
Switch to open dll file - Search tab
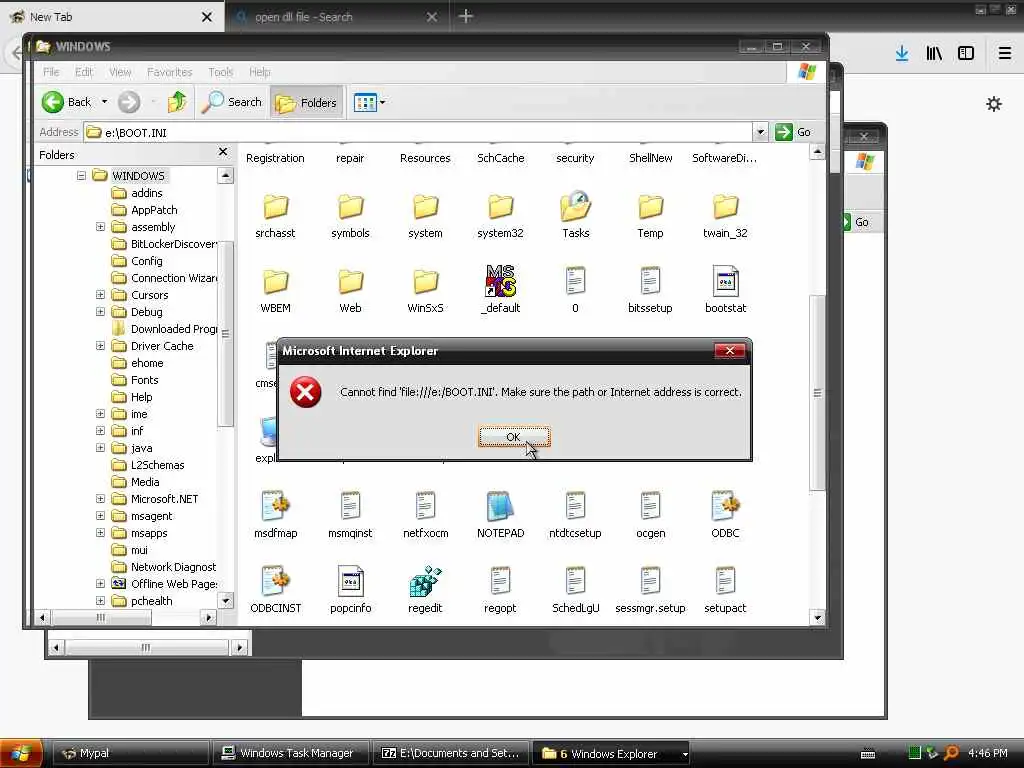(x=303, y=17)
